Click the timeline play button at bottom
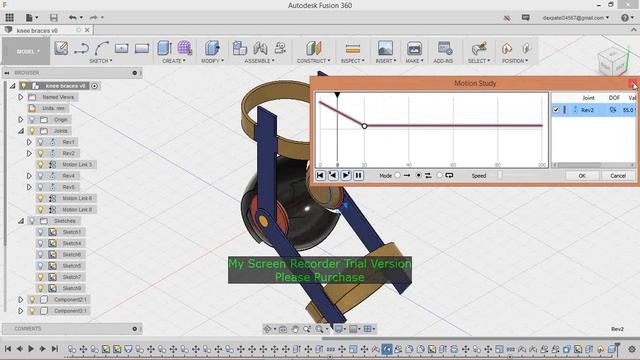This screenshot has width=640, height=360. 31,349
